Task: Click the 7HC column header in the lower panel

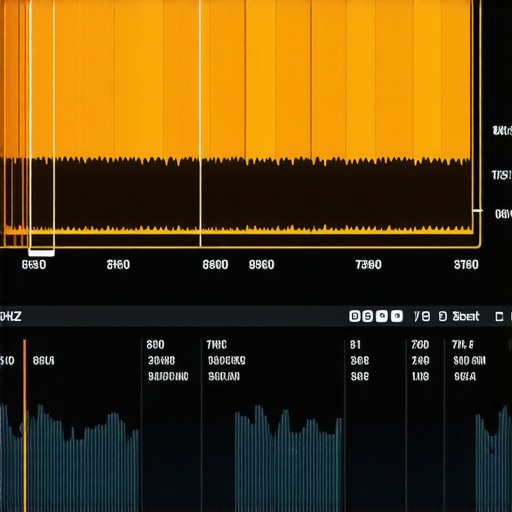Action: pyautogui.click(x=217, y=345)
